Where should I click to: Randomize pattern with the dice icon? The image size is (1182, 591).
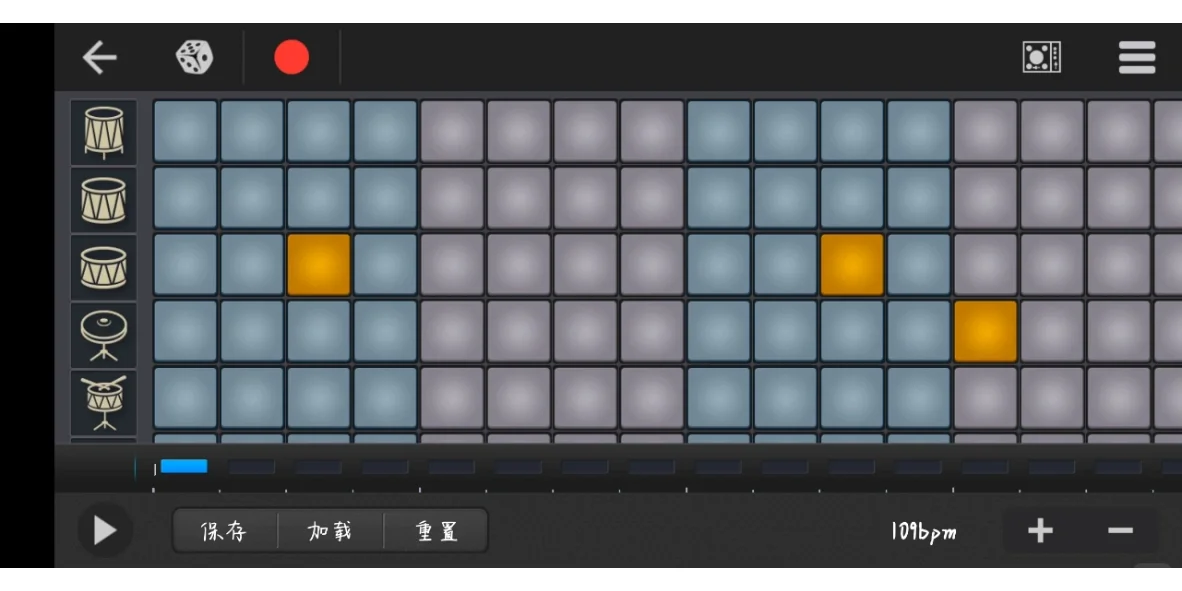pyautogui.click(x=194, y=57)
